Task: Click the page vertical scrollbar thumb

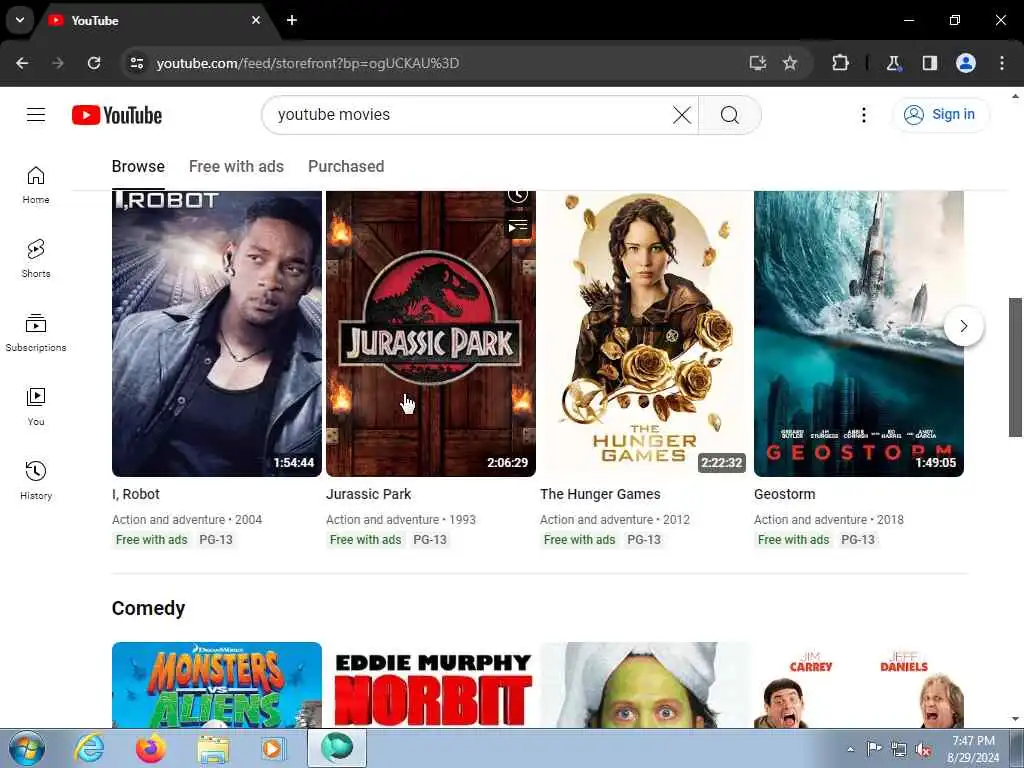Action: [1015, 367]
